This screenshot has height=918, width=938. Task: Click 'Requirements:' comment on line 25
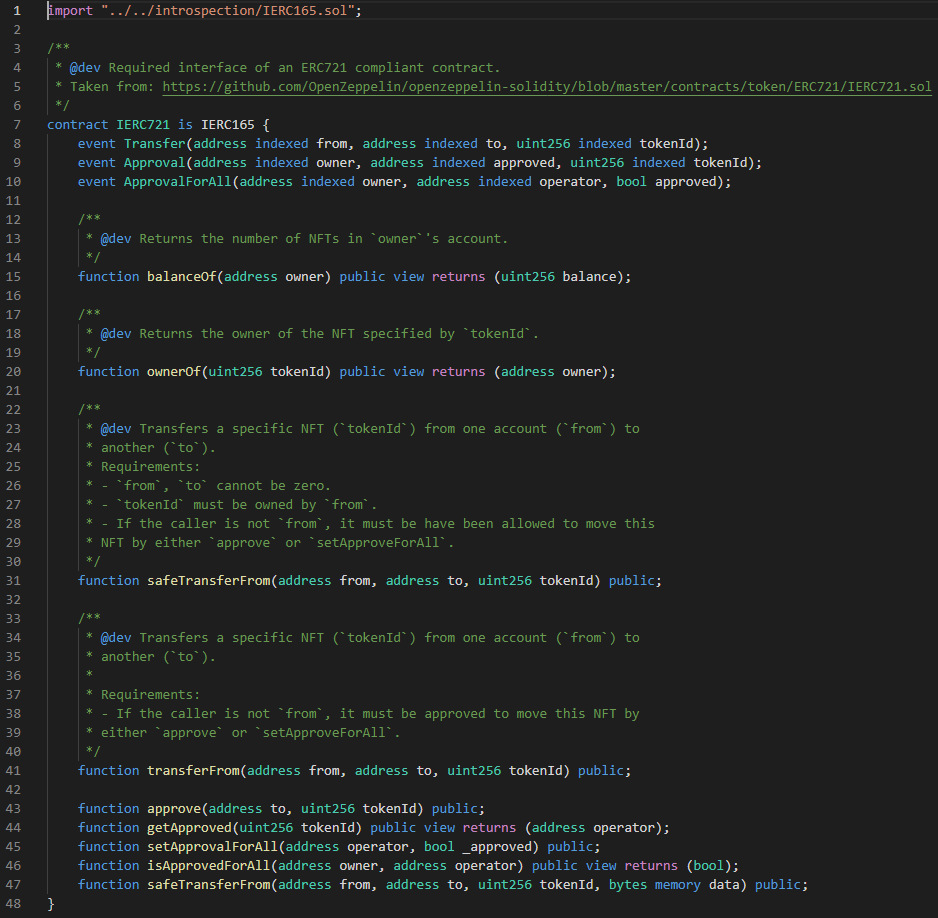150,466
